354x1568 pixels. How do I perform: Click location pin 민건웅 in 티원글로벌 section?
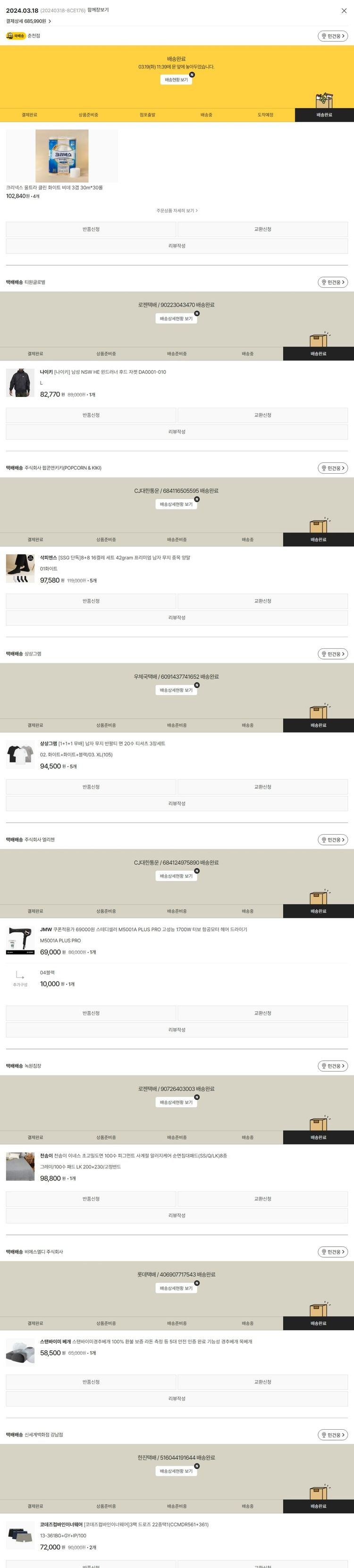click(333, 283)
